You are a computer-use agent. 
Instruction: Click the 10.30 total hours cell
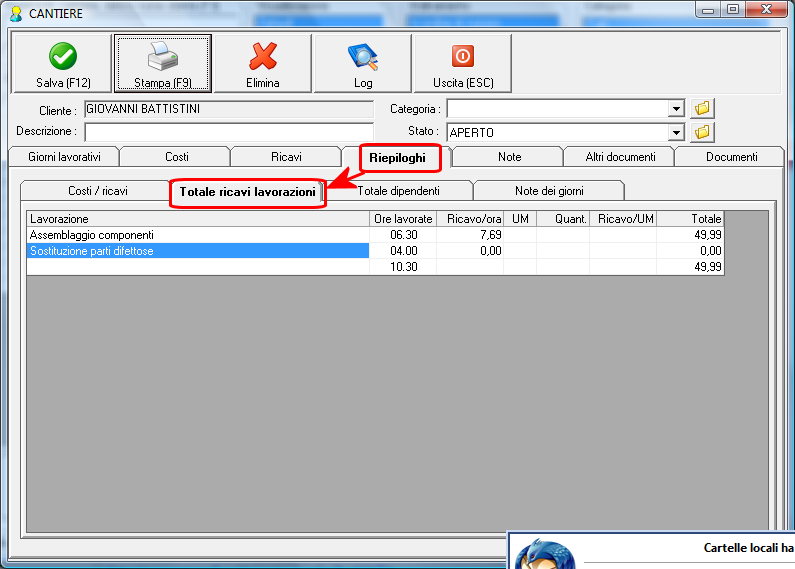tap(403, 267)
